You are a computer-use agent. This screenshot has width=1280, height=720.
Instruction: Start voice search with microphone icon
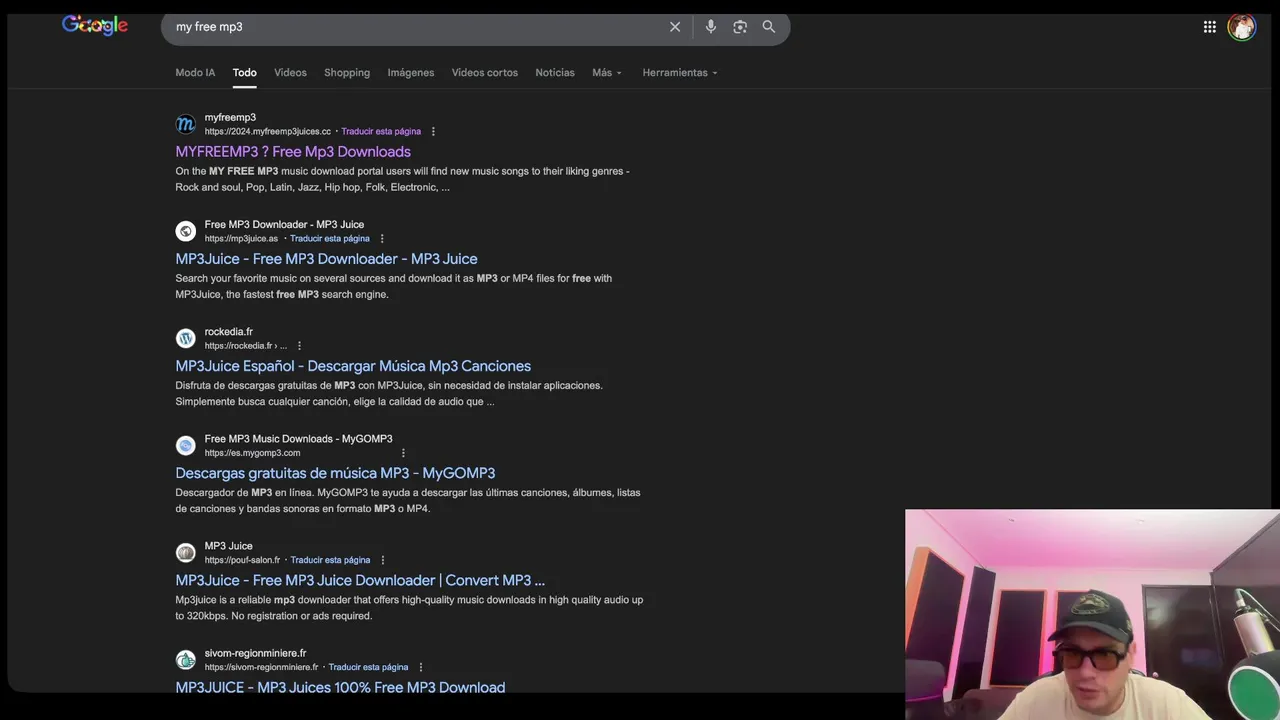tap(711, 27)
